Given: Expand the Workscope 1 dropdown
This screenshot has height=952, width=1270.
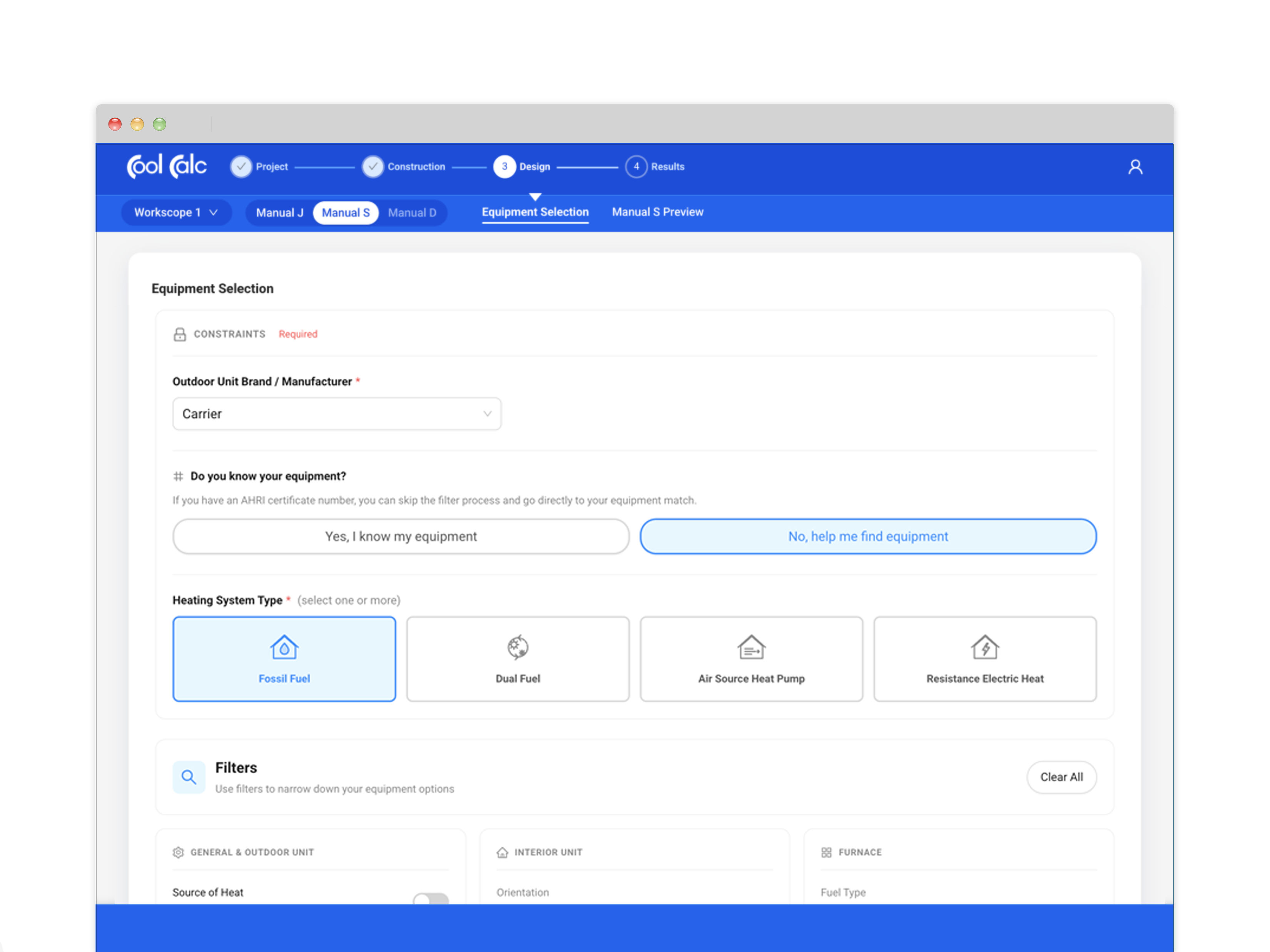Looking at the screenshot, I should [176, 212].
